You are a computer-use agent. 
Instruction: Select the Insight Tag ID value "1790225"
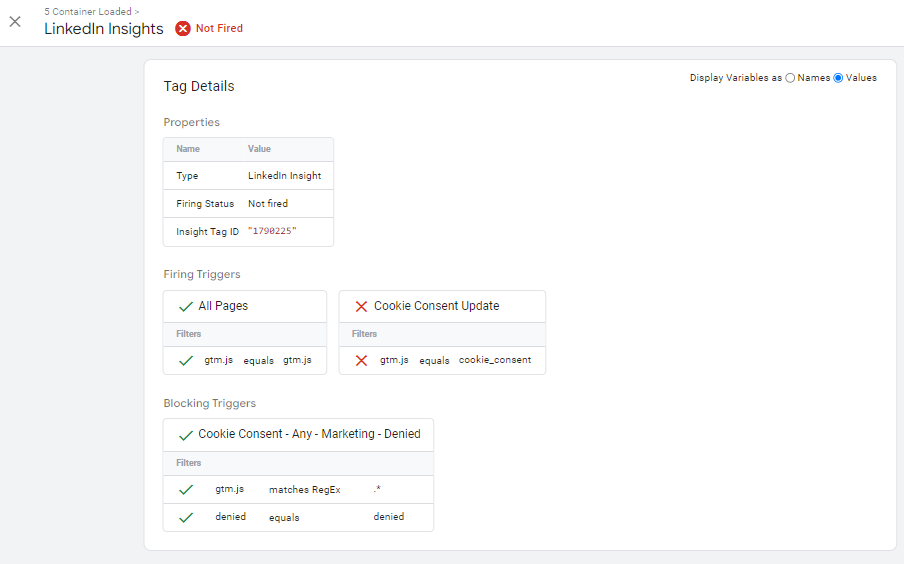pyautogui.click(x=272, y=231)
